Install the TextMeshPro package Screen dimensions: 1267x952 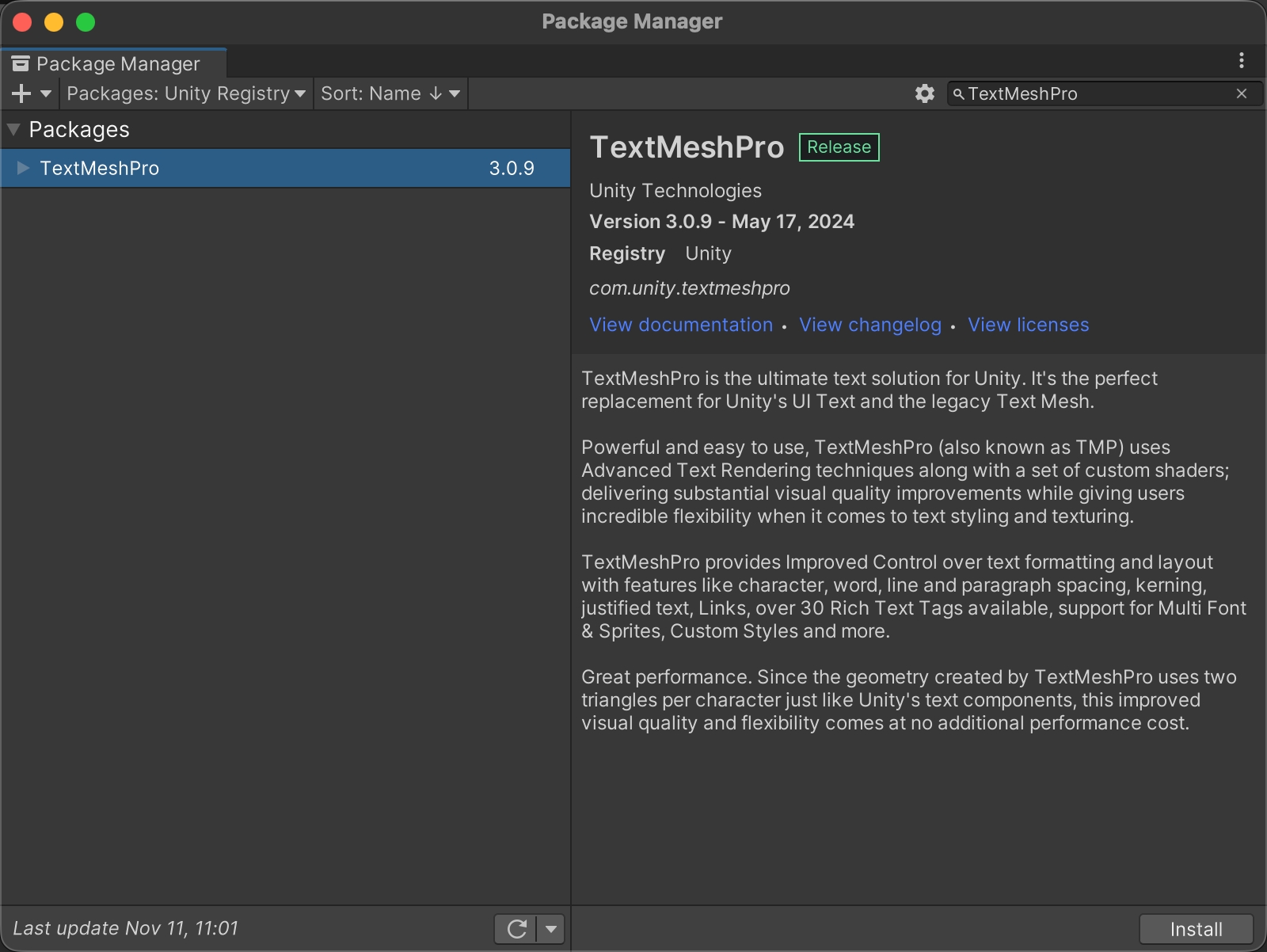(x=1196, y=929)
